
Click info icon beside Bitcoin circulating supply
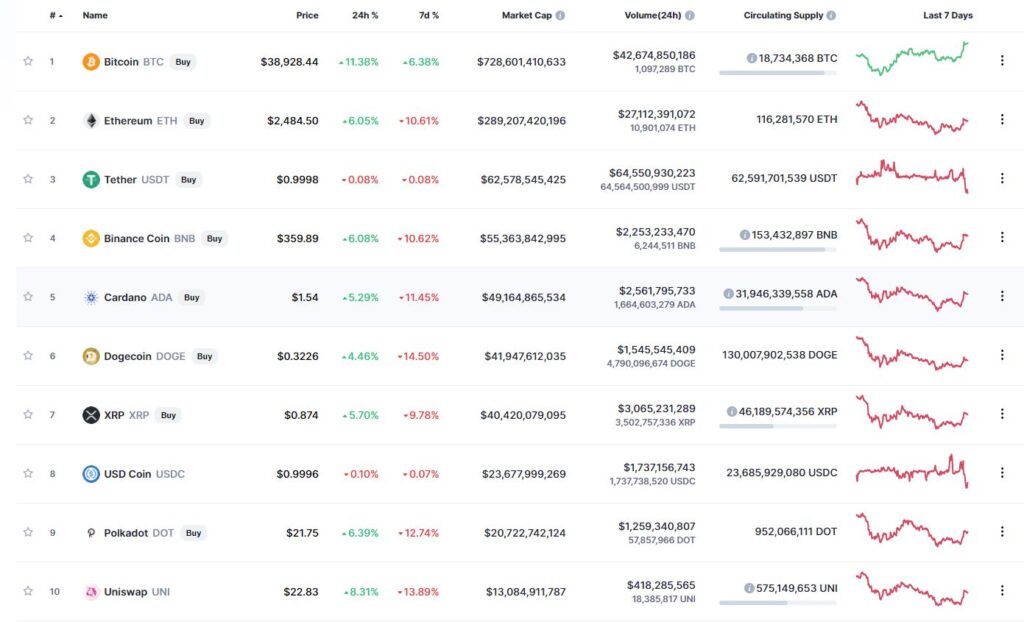(751, 58)
